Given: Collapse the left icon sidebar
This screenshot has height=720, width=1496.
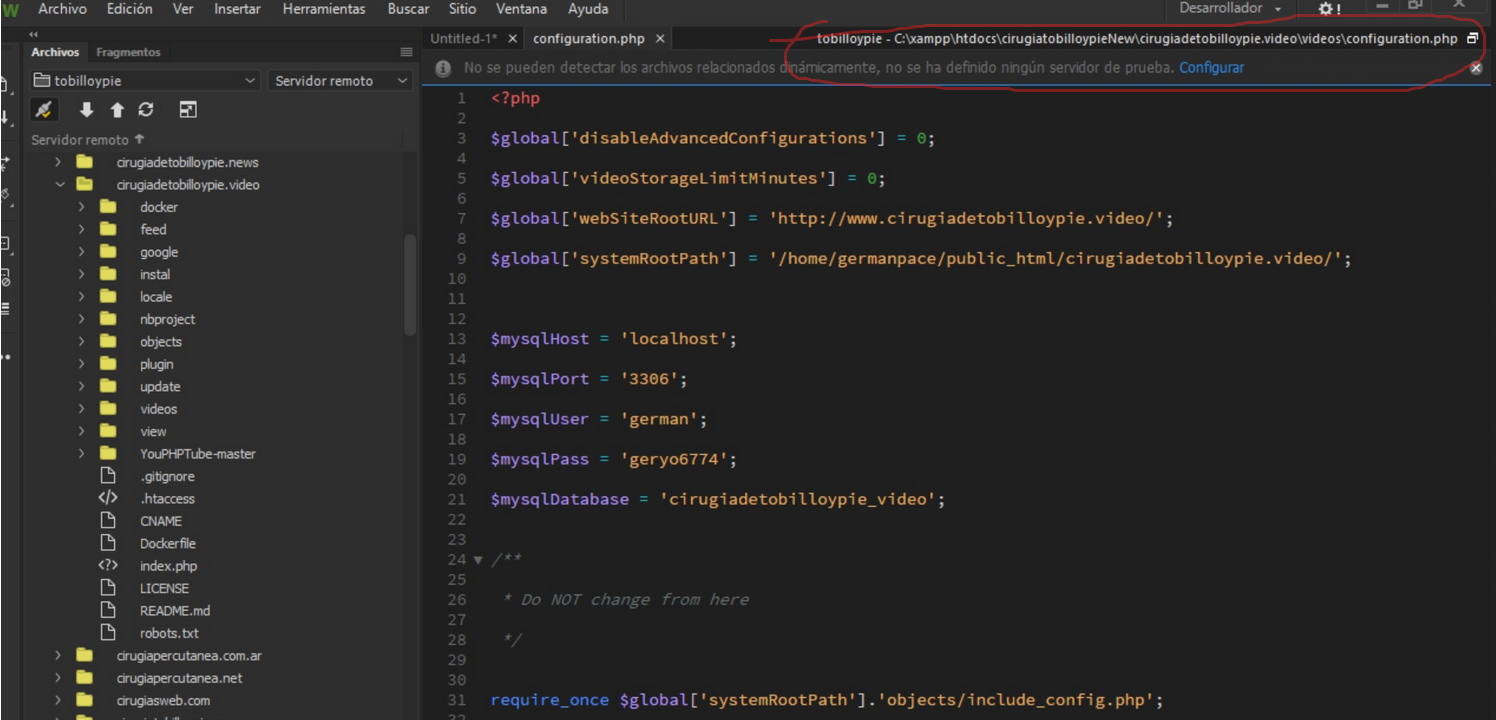Looking at the screenshot, I should (x=32, y=33).
